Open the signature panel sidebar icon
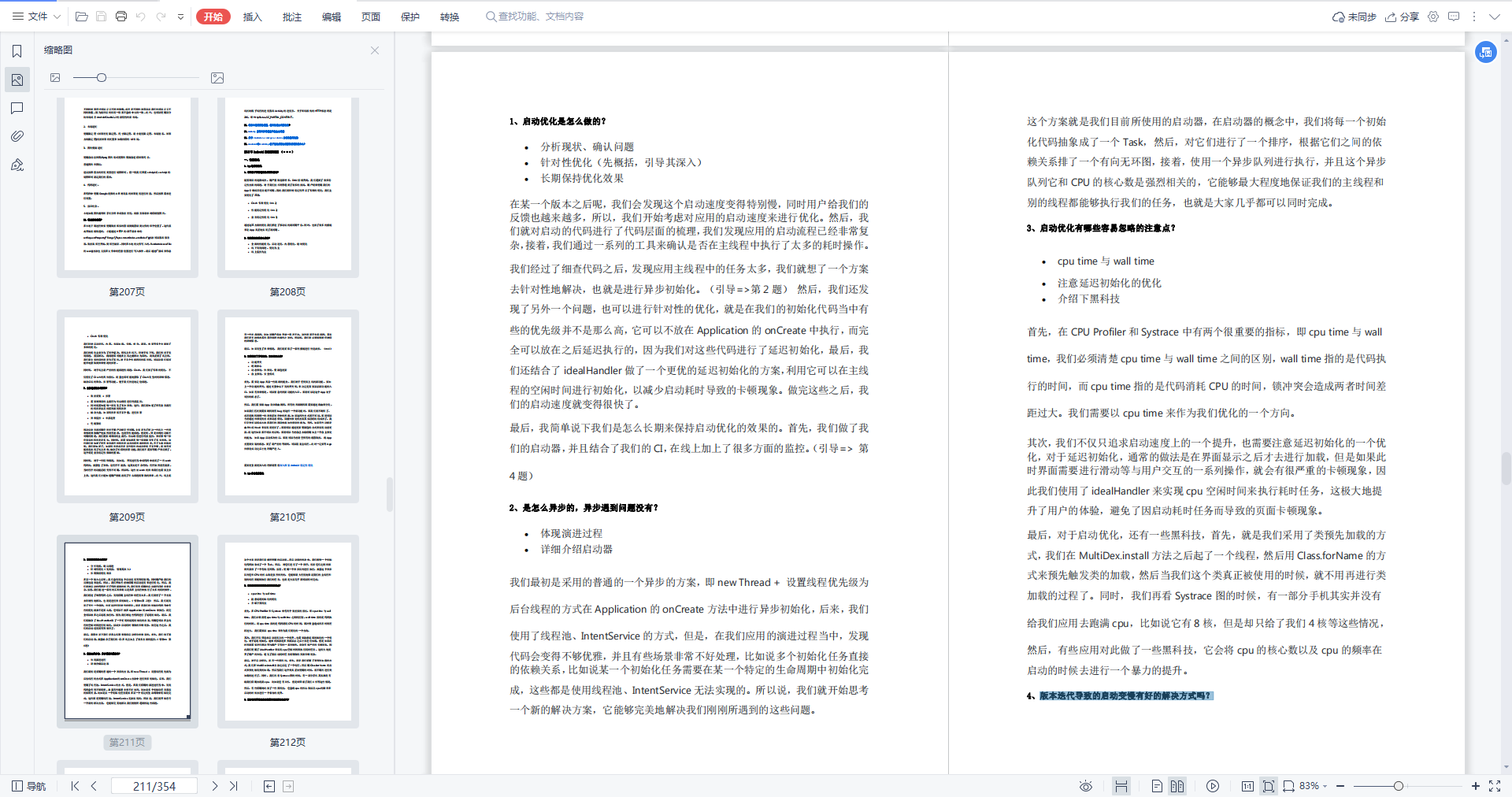The height and width of the screenshot is (797, 1512). pos(17,165)
